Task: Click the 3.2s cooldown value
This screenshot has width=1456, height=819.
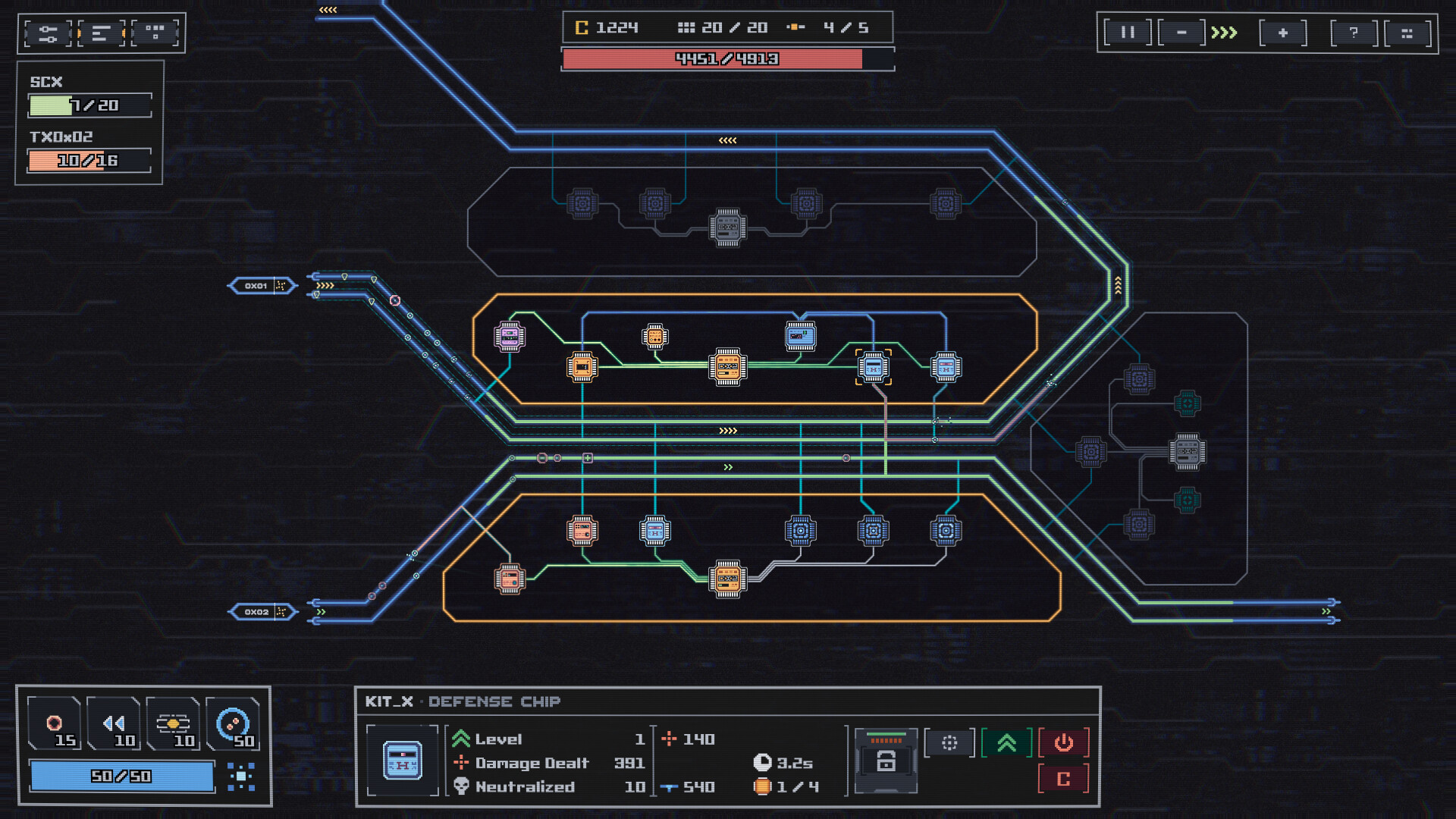Action: click(x=783, y=763)
